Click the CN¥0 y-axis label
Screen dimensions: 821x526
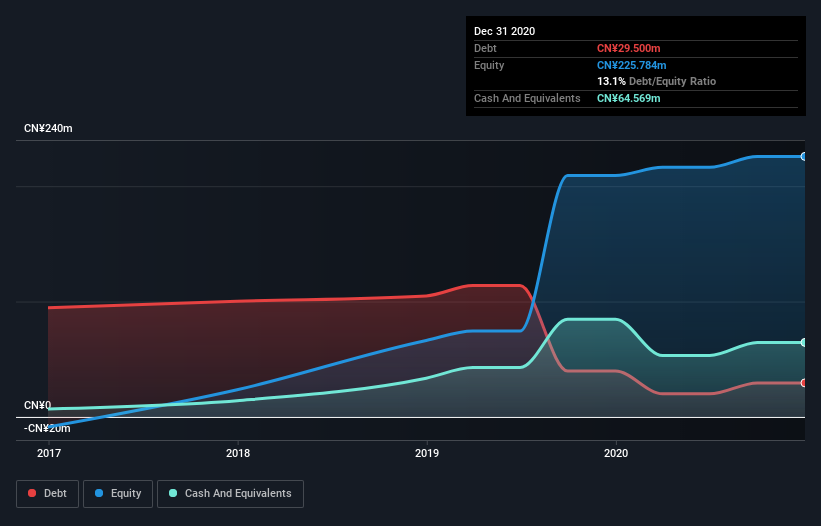[x=37, y=405]
